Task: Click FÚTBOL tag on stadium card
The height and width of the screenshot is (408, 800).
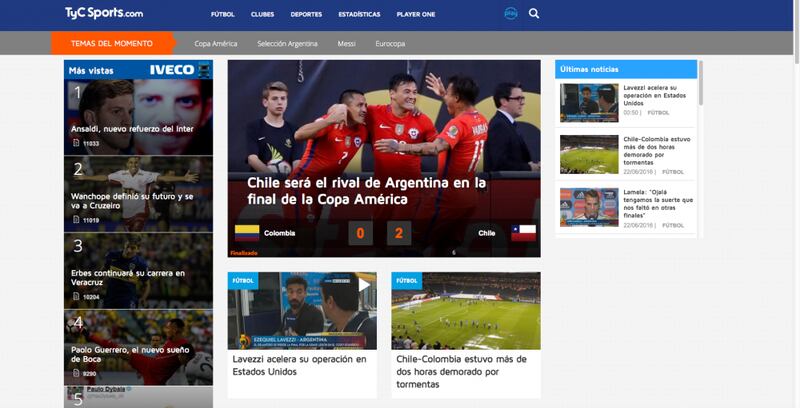Action: point(407,280)
